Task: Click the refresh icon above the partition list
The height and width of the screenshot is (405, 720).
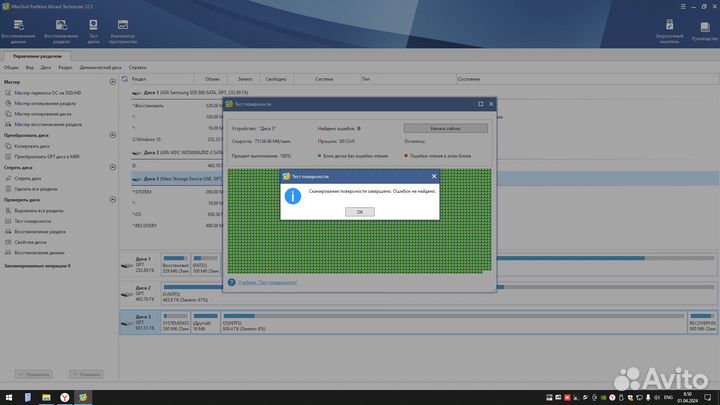Action: [124, 79]
